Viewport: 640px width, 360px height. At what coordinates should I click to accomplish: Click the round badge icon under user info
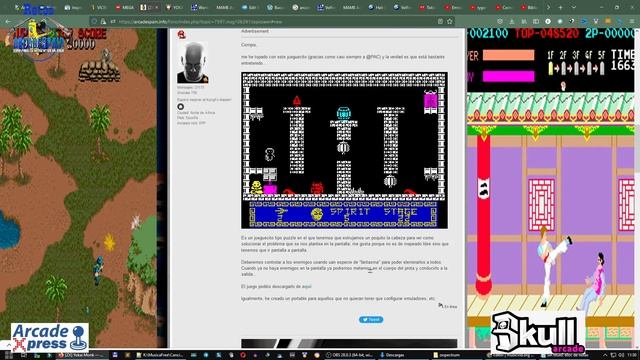point(180,107)
